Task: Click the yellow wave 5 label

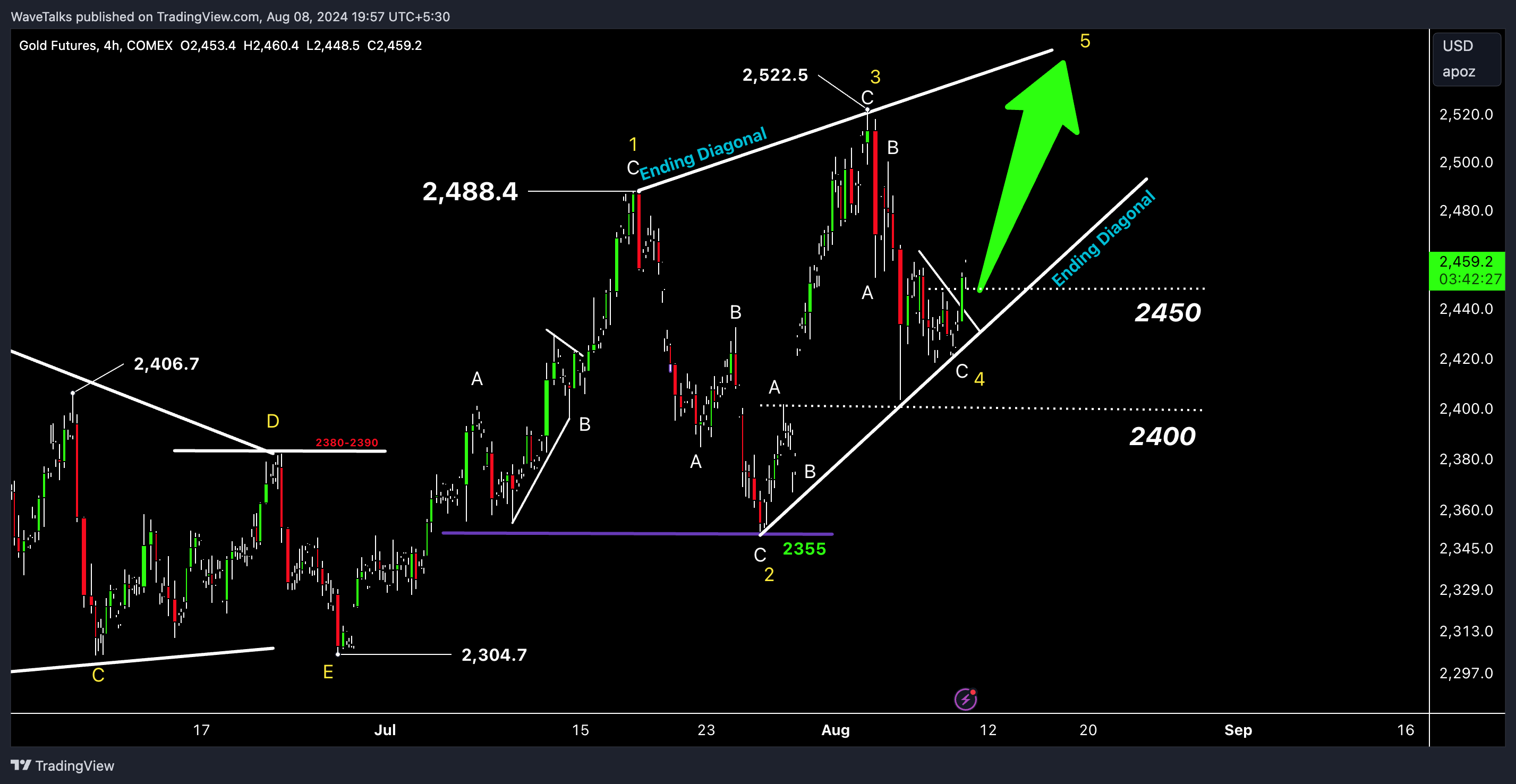Action: click(x=1085, y=41)
